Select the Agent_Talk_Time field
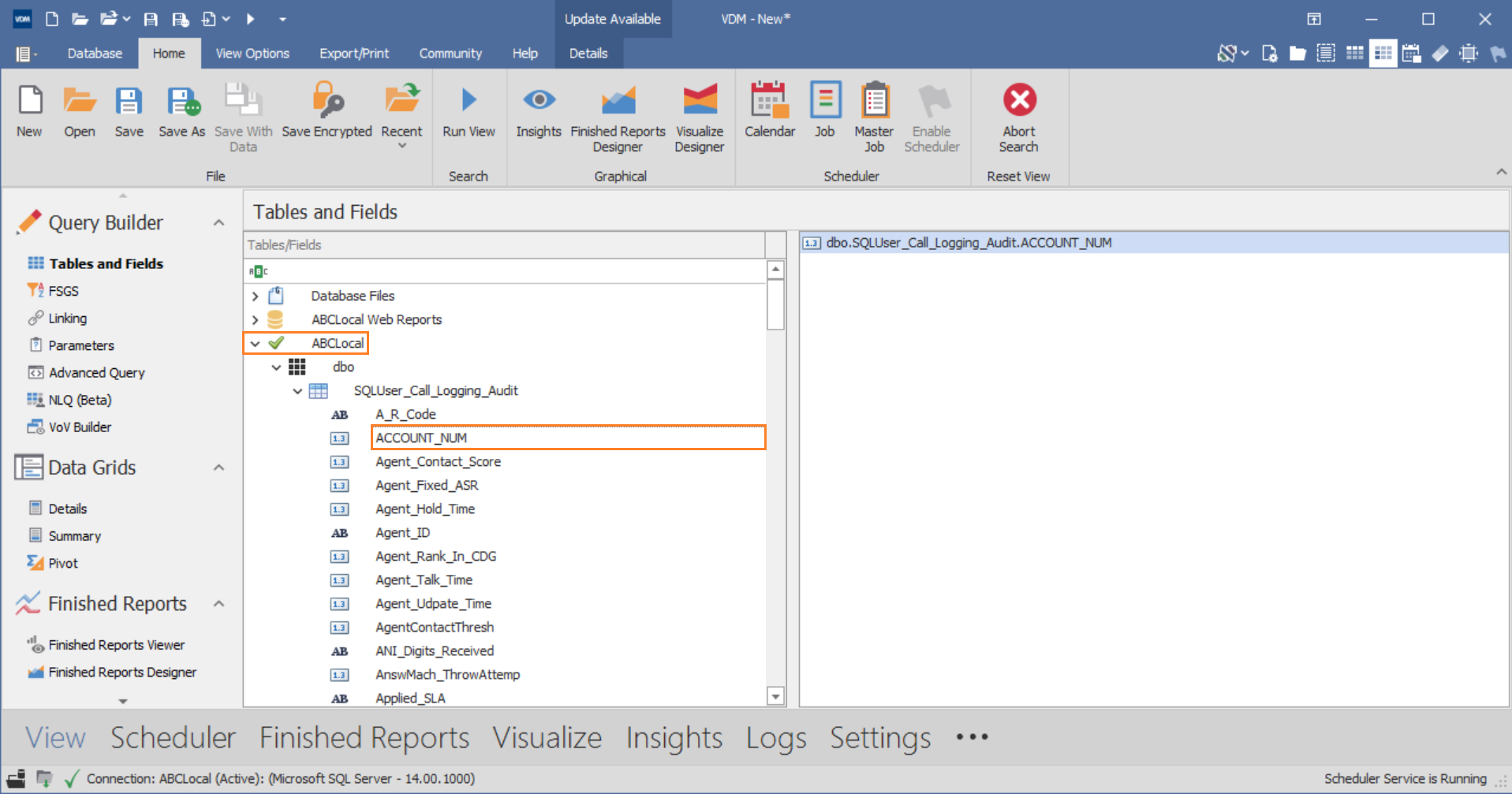The width and height of the screenshot is (1512, 794). coord(424,580)
